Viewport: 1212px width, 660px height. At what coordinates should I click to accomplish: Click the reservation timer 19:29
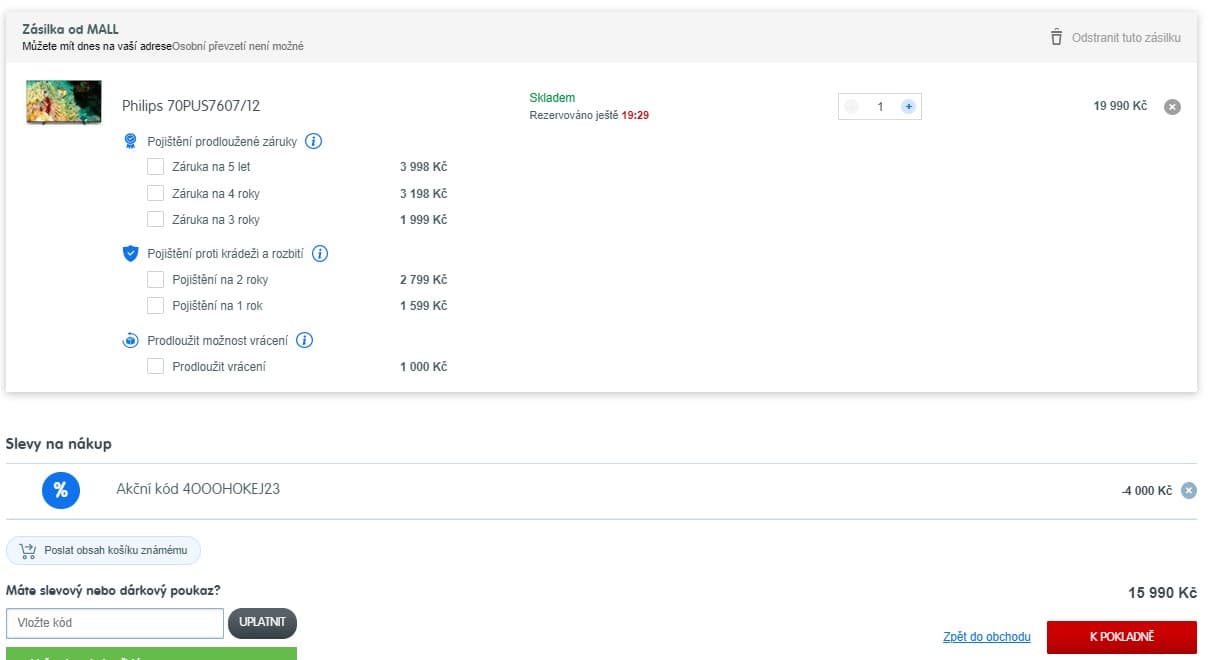click(x=636, y=116)
